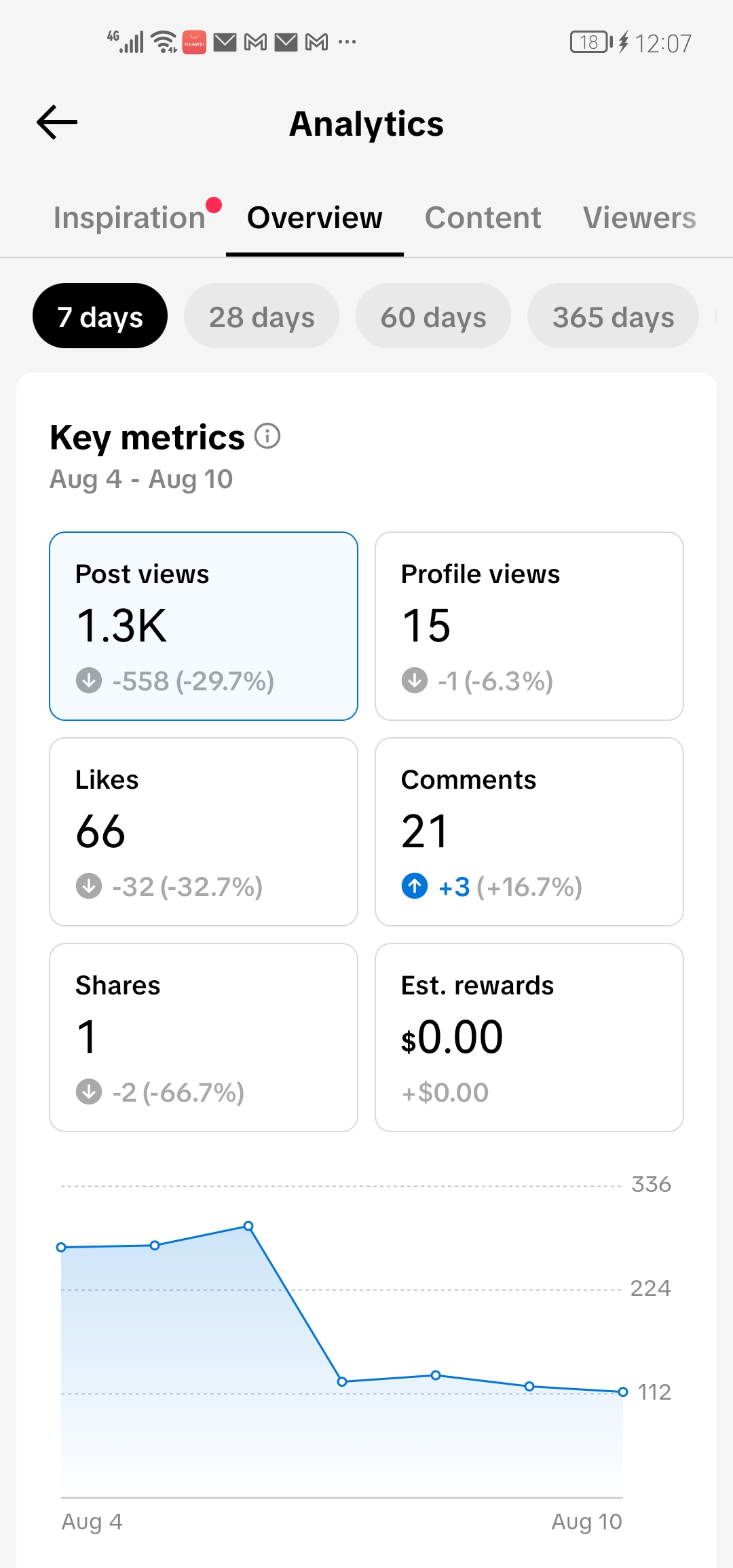The height and width of the screenshot is (1568, 733).
Task: Select the Est. rewards metric card
Action: 529,1037
